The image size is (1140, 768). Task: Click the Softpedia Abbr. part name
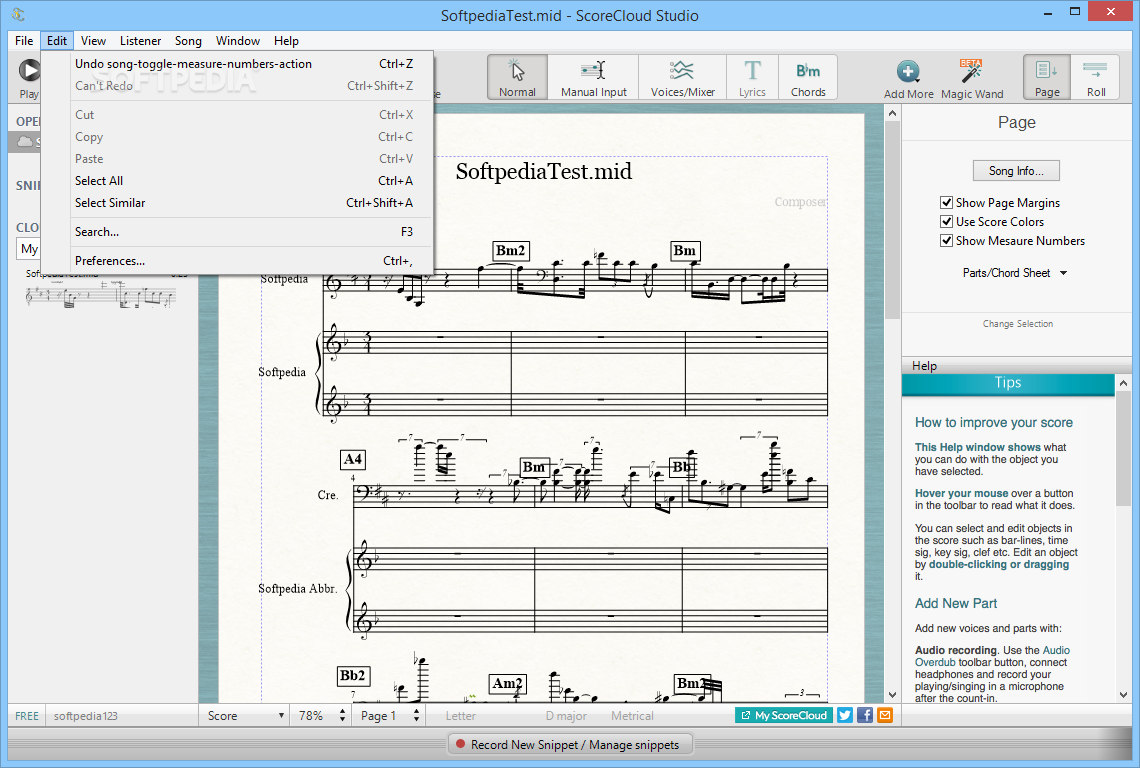click(297, 588)
